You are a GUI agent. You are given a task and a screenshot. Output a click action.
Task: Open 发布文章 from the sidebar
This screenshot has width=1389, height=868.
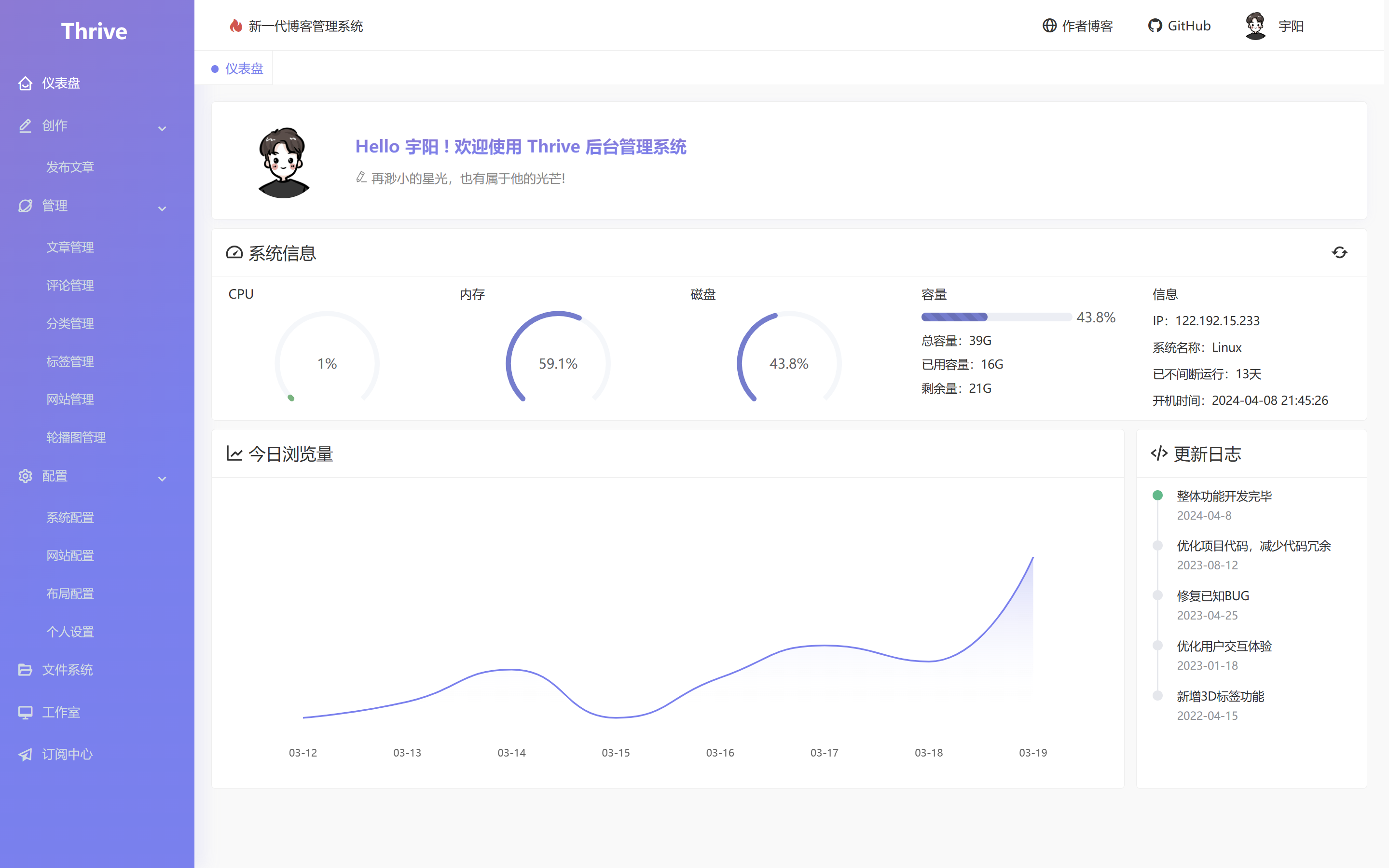coord(70,167)
